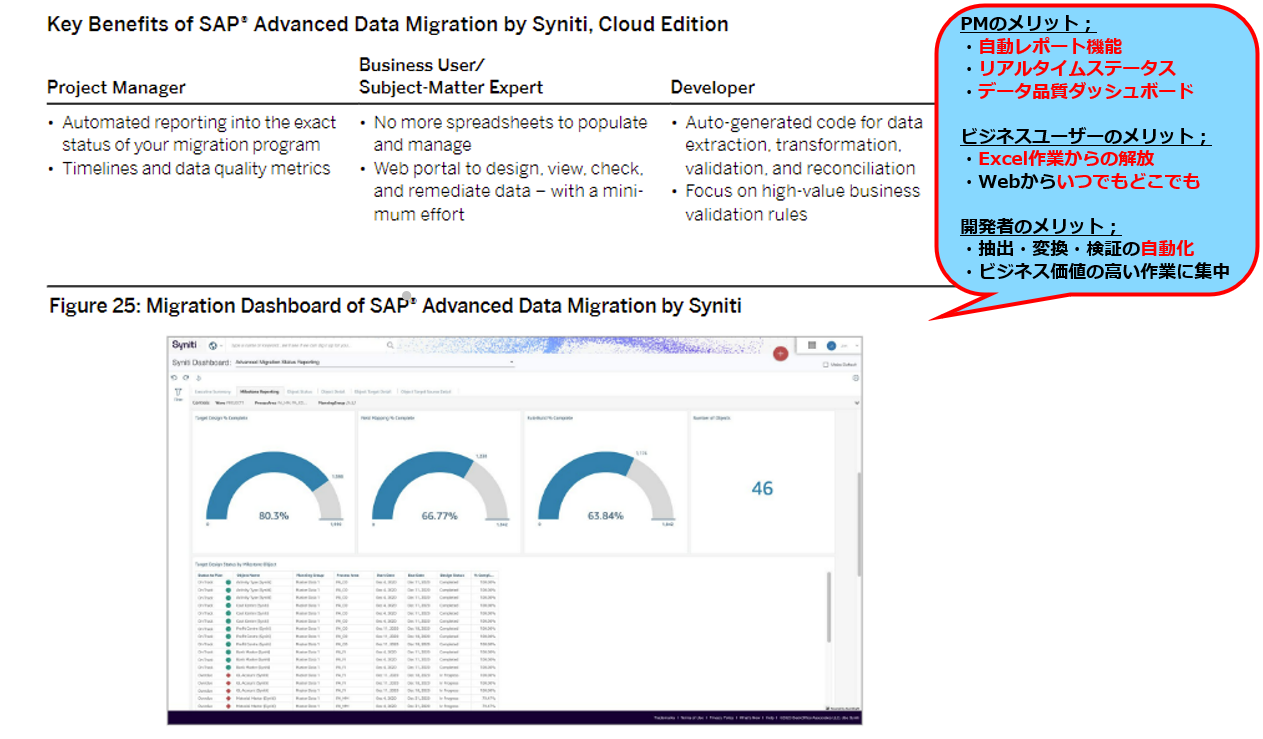Open the Terms of Use footer link
The height and width of the screenshot is (739, 1263).
click(692, 718)
